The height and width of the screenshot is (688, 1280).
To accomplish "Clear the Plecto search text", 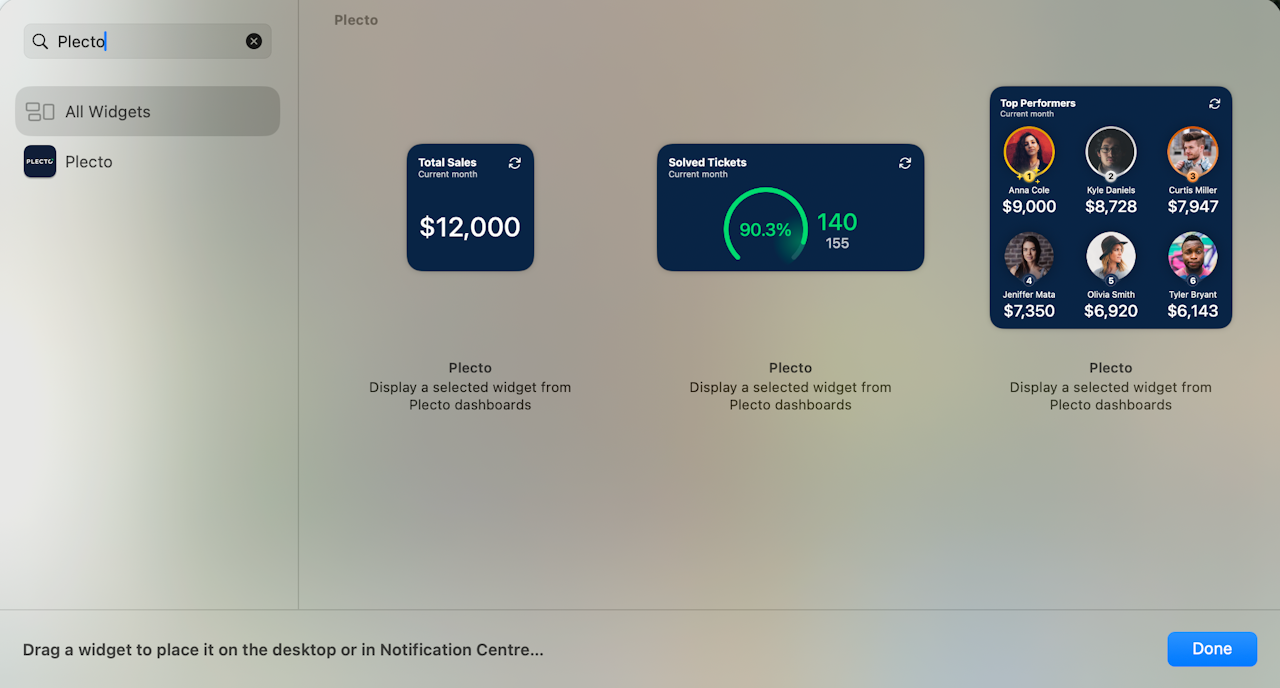I will click(254, 41).
